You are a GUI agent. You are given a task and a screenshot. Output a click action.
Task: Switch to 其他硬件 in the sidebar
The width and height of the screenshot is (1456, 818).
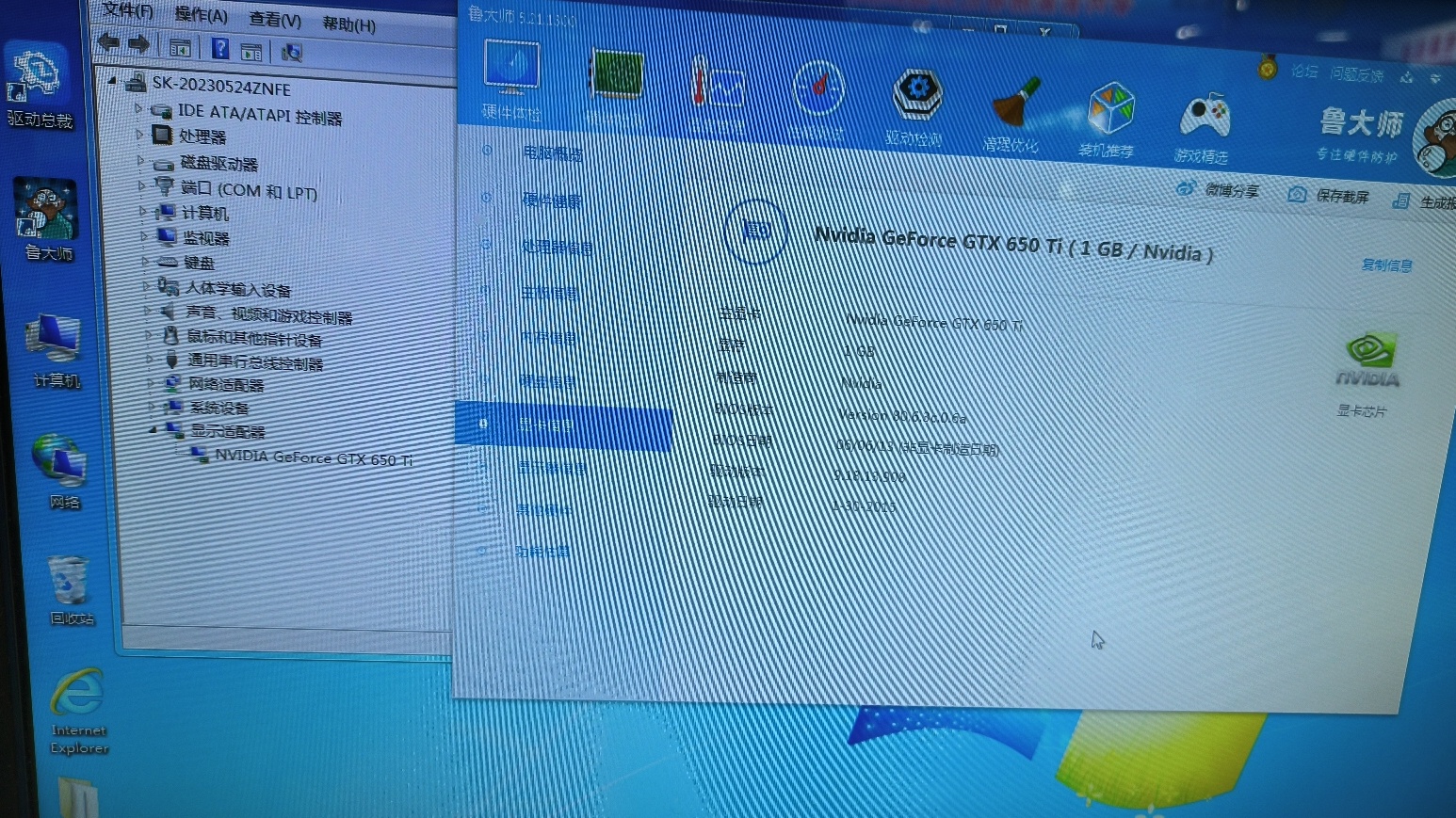pyautogui.click(x=544, y=509)
